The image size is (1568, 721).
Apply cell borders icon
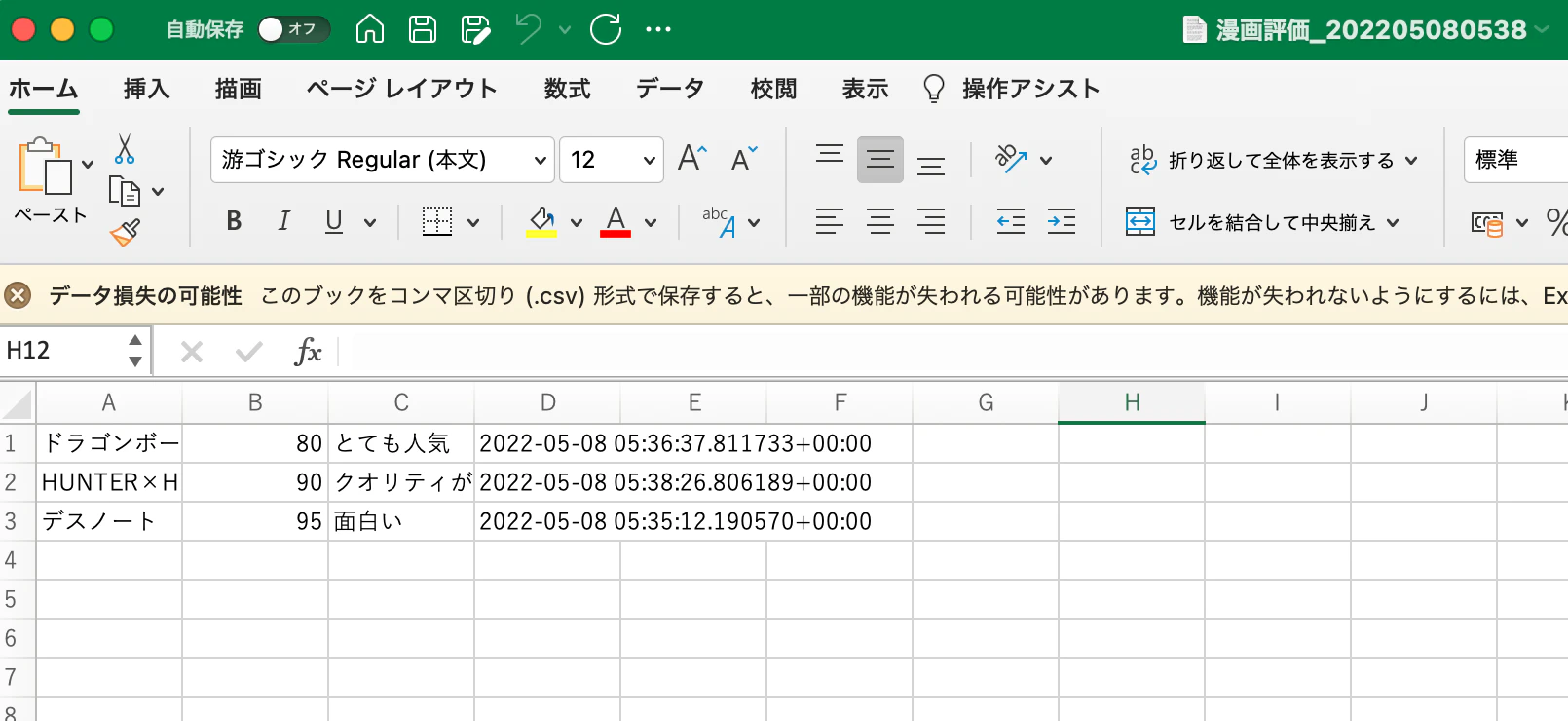point(437,221)
